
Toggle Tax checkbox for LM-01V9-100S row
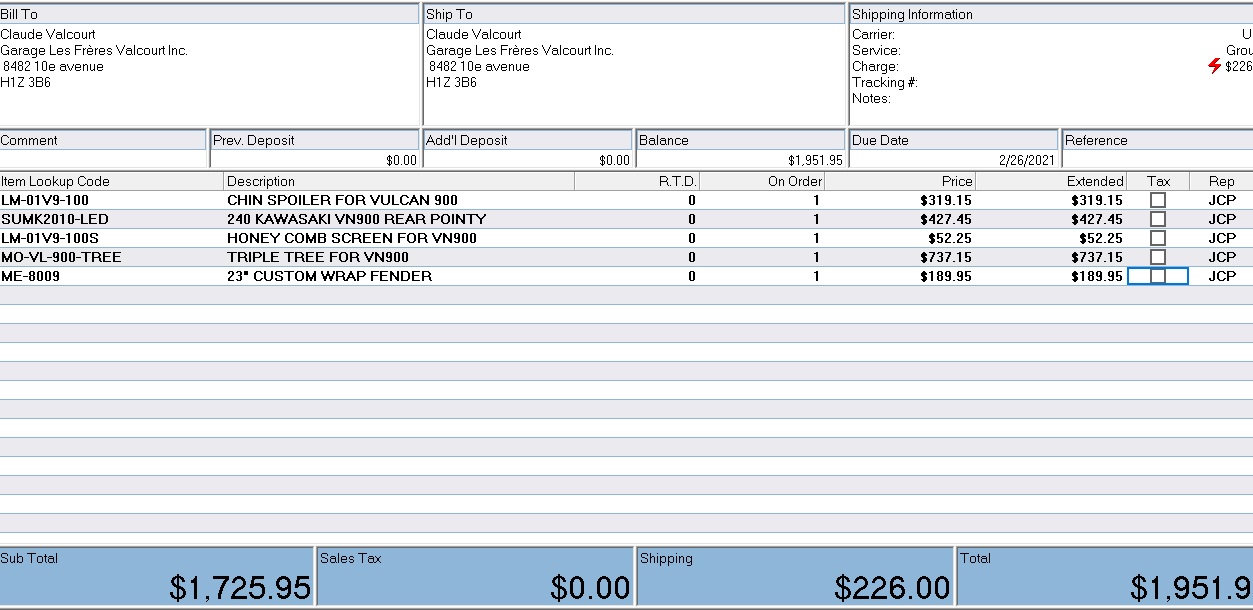(x=1158, y=238)
